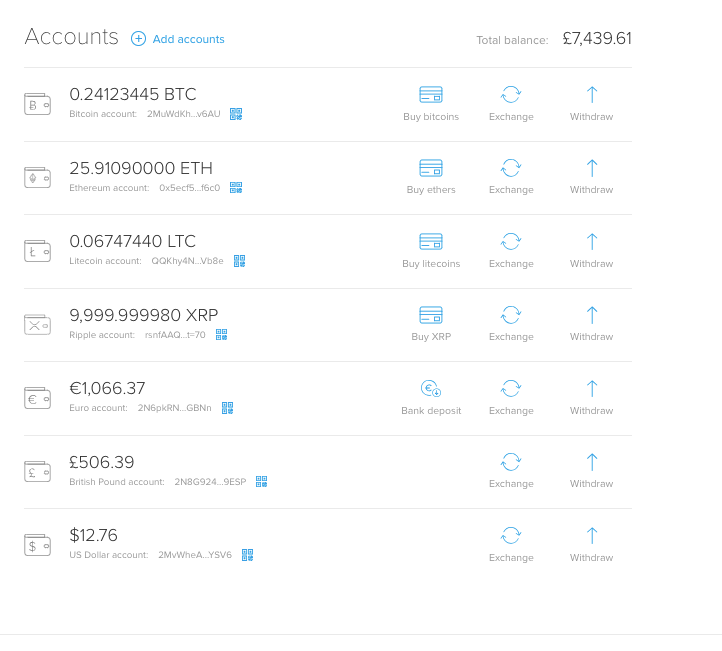Click Exchange arrows icon in Euro row

511,389
